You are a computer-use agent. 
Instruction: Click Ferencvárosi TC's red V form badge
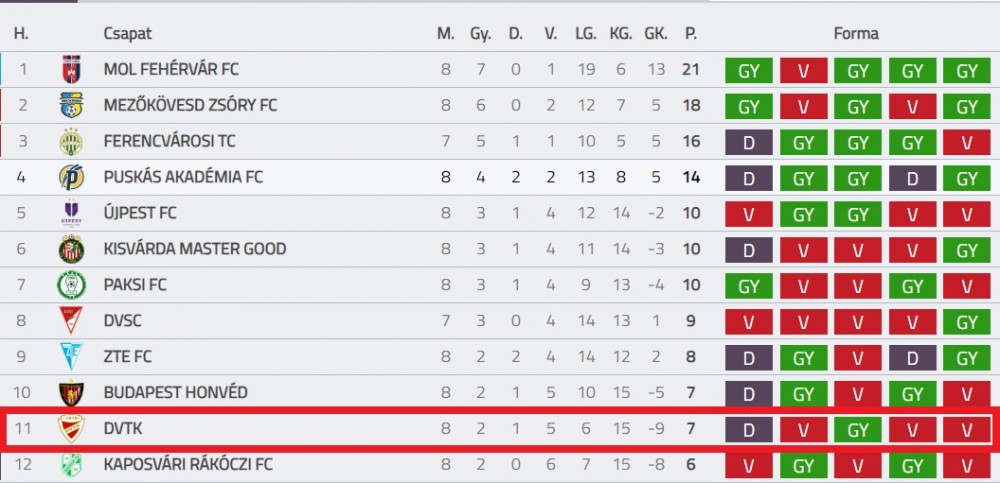[967, 142]
